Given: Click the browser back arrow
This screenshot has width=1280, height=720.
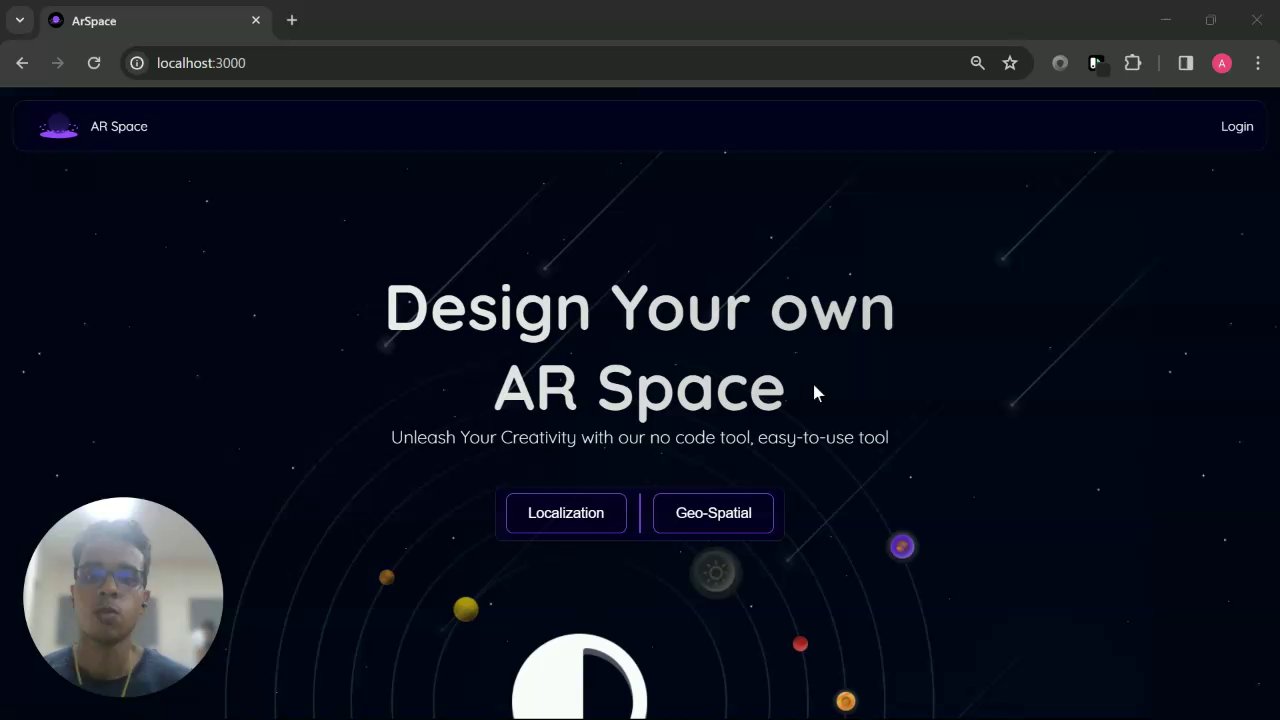Looking at the screenshot, I should point(22,63).
